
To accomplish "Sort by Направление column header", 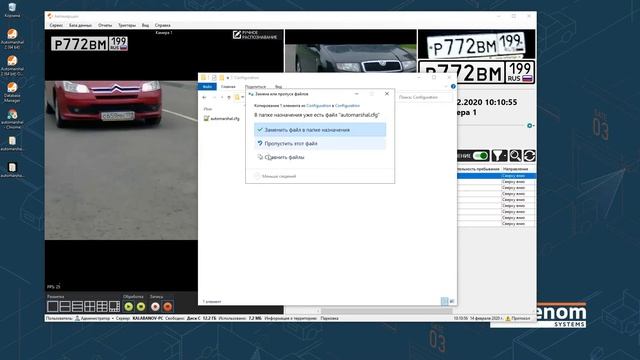I will (x=516, y=169).
